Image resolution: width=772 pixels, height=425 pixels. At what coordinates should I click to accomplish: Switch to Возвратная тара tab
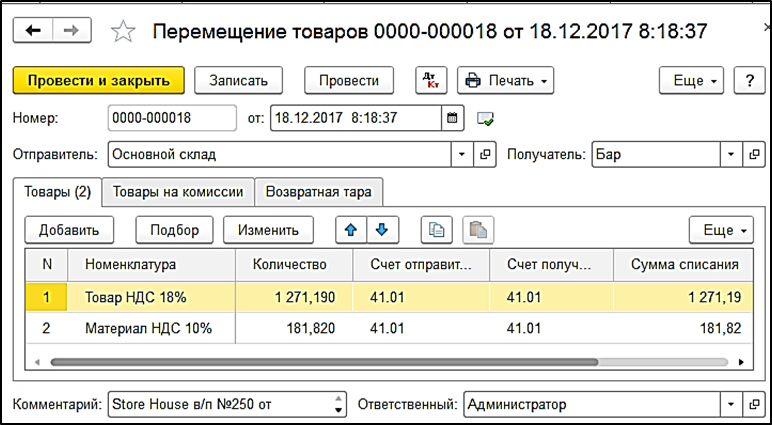click(x=320, y=191)
